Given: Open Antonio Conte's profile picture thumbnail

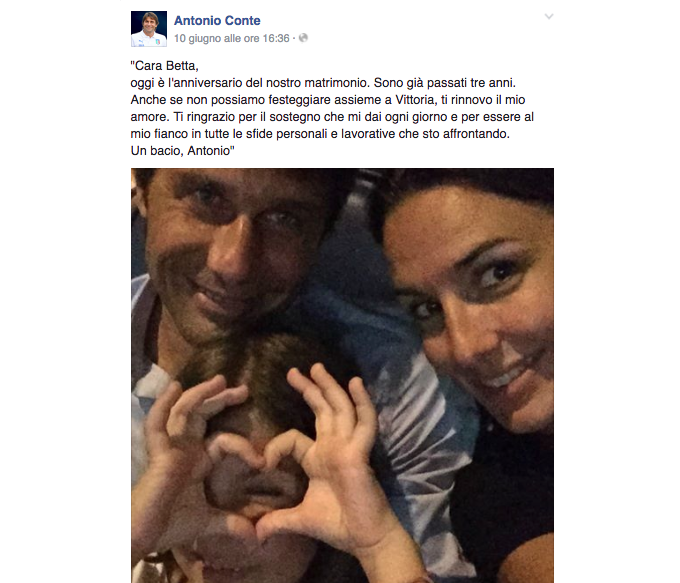Looking at the screenshot, I should 149,29.
